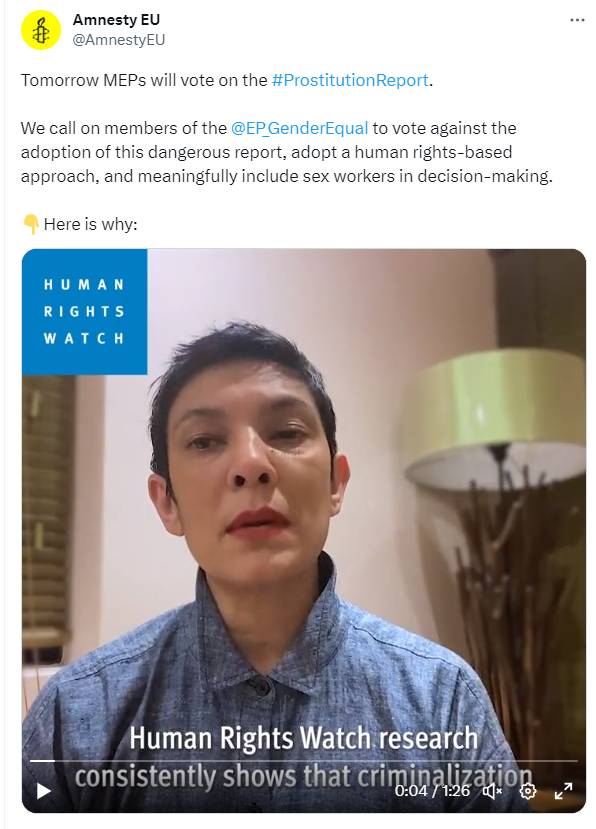The image size is (596, 829).
Task: Open the tweet's three-dot more menu
Action: coord(577,20)
